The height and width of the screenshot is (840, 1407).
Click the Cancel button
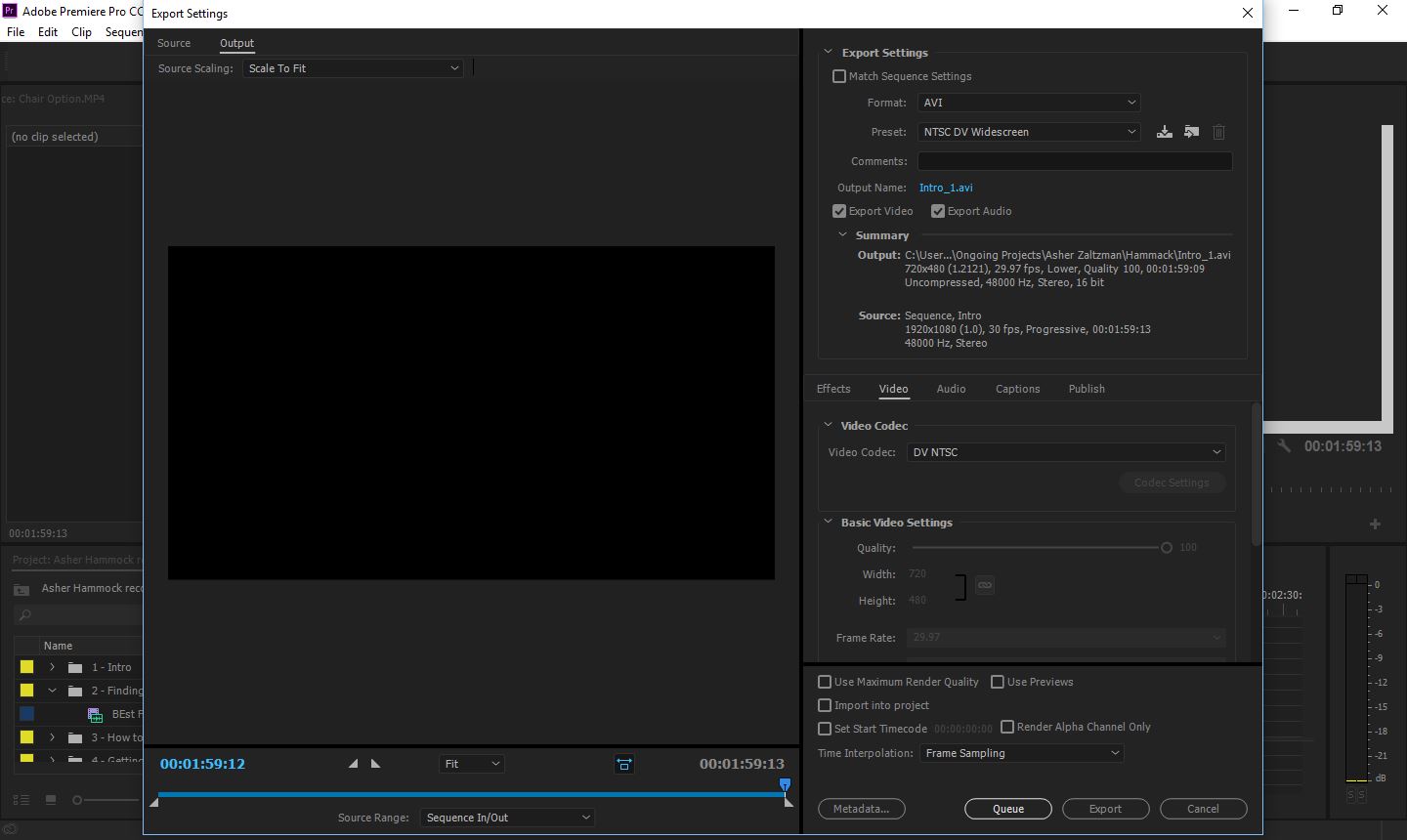pyautogui.click(x=1203, y=809)
